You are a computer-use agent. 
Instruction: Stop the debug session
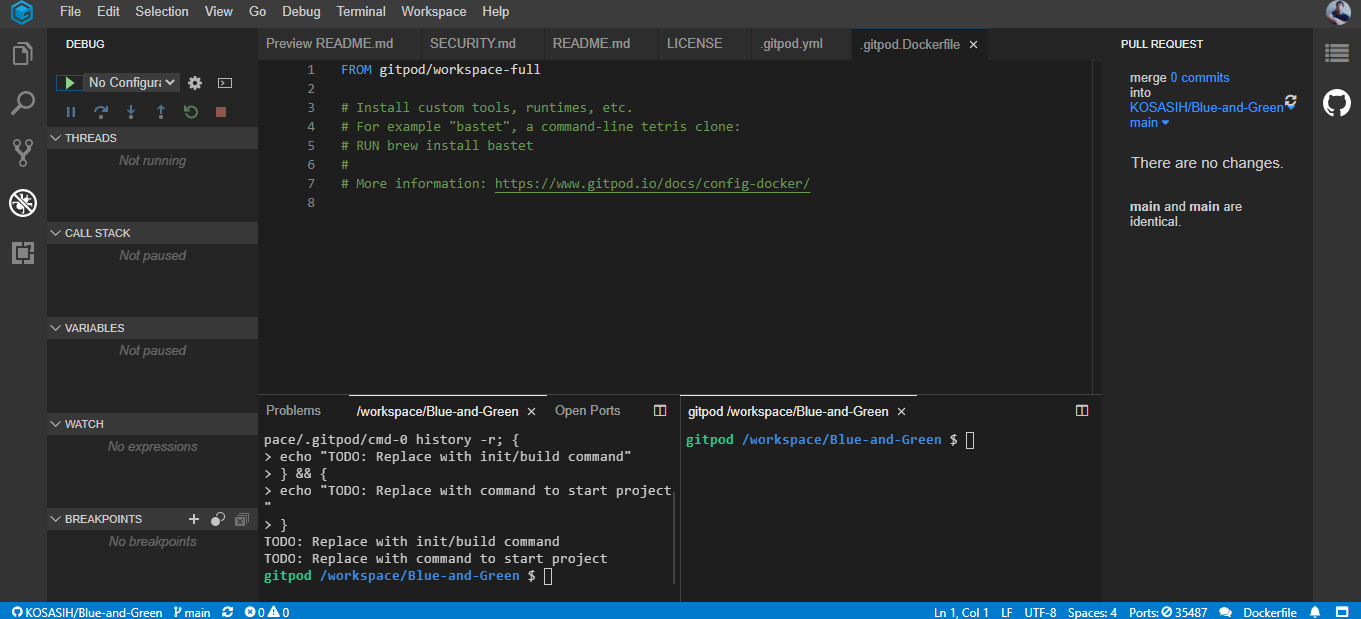pyautogui.click(x=221, y=112)
